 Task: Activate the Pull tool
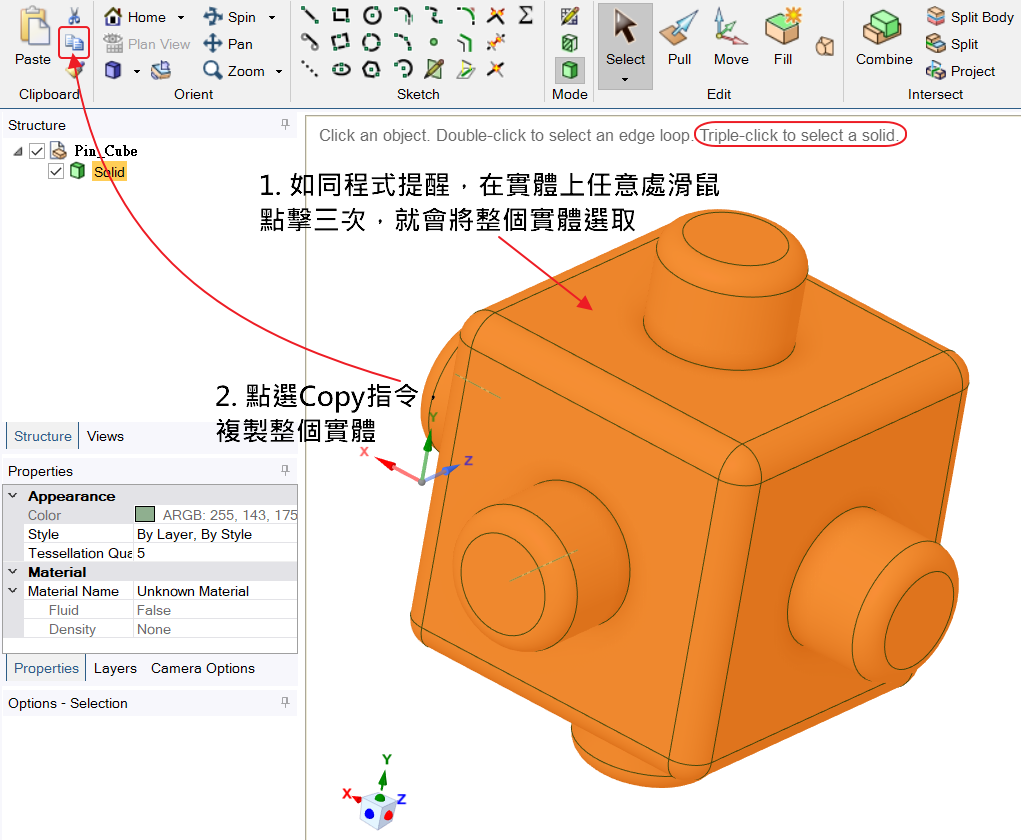[x=679, y=37]
